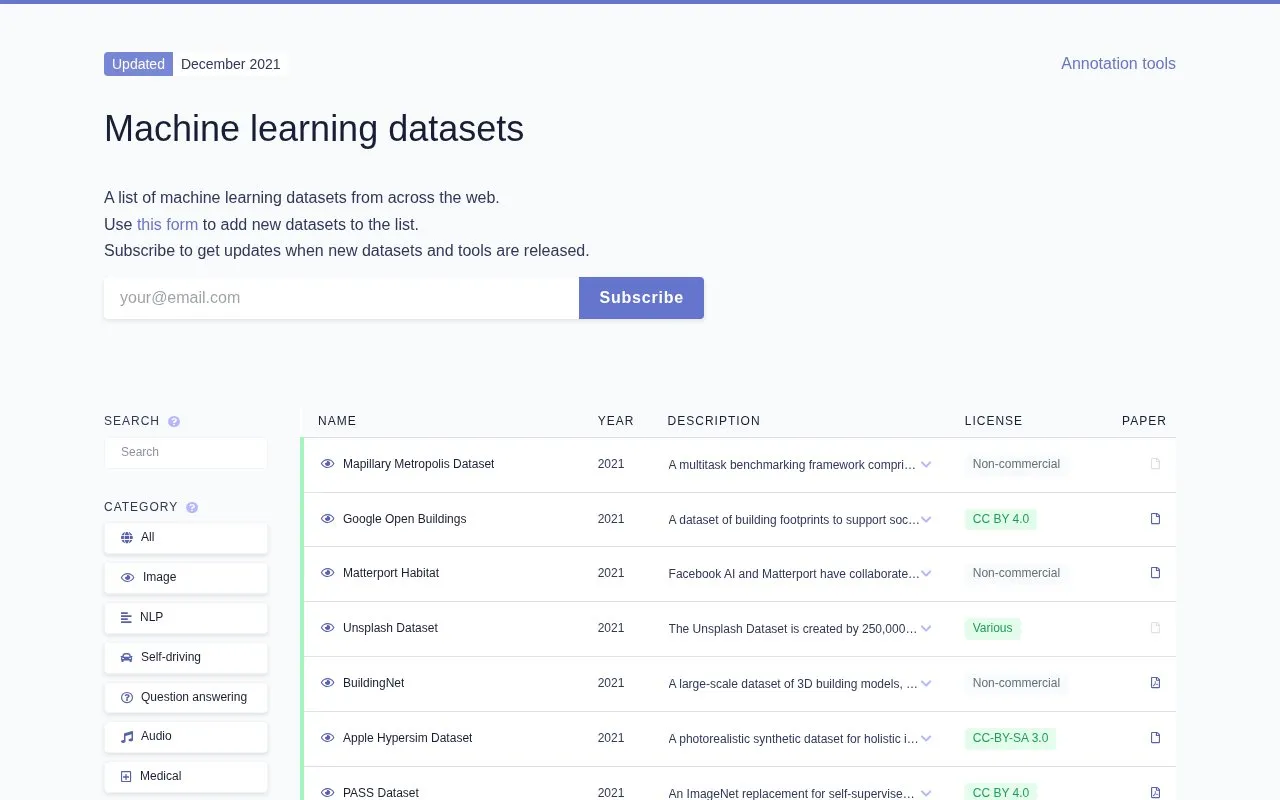Click the year 2021 in BuildingNet row

611,683
